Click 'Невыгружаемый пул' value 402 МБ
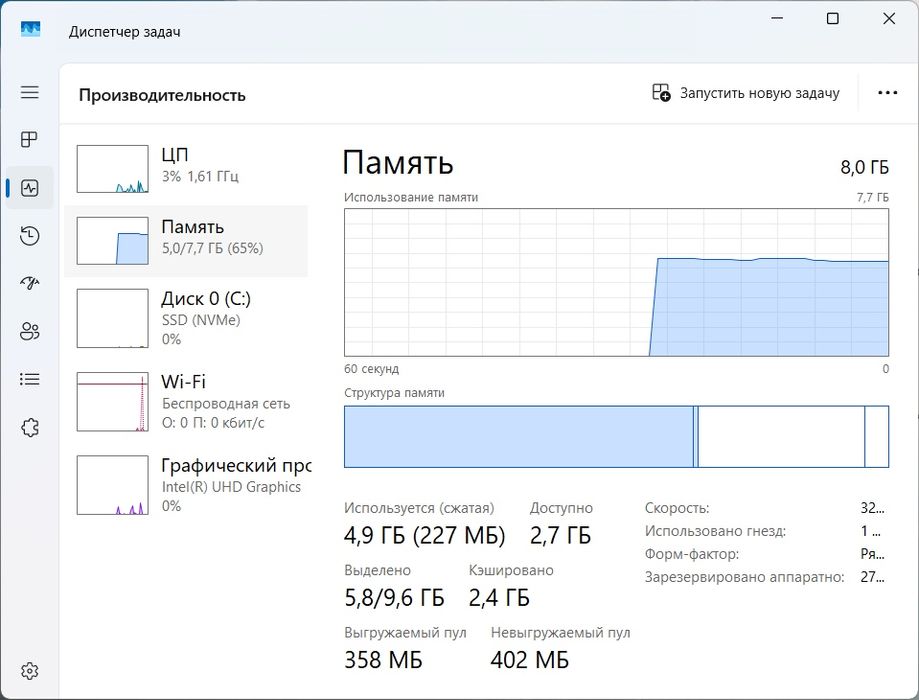This screenshot has height=700, width=919. click(x=530, y=660)
